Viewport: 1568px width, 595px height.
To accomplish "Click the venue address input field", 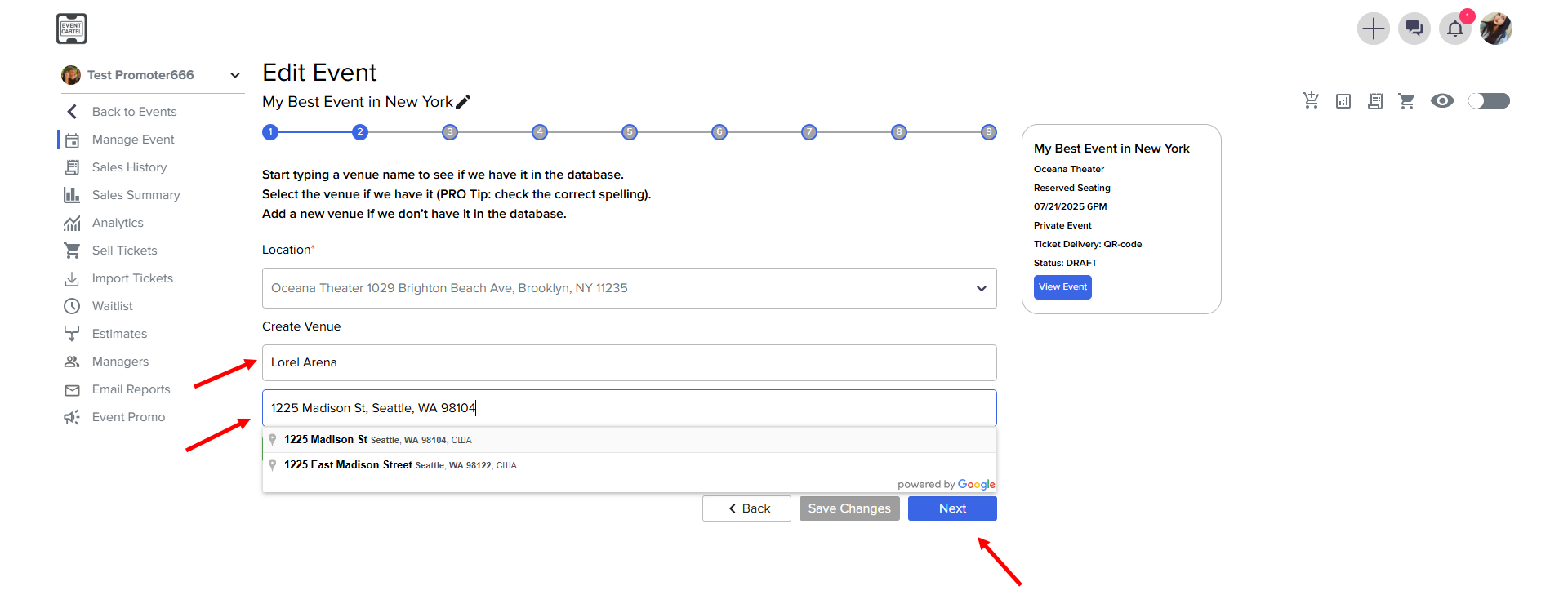I will pos(629,408).
